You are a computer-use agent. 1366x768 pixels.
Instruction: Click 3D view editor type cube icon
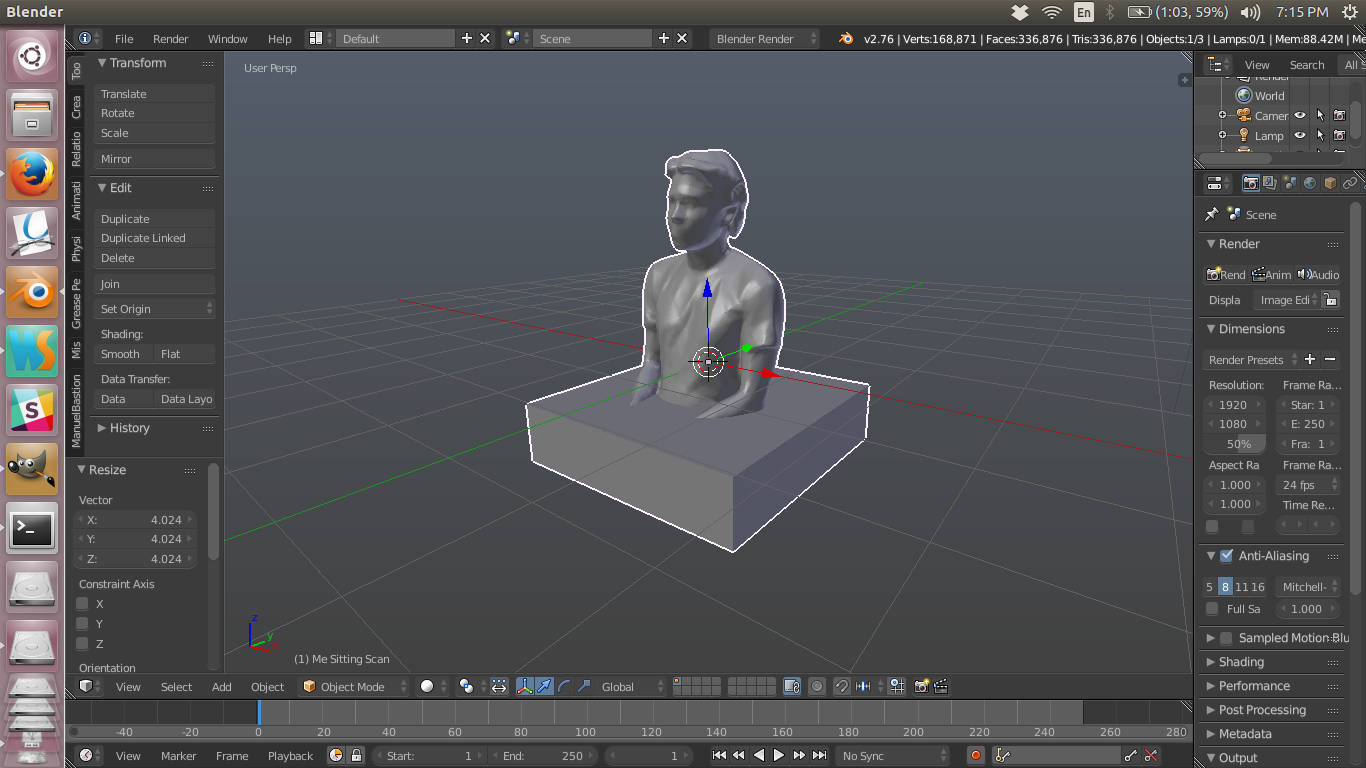coord(89,686)
